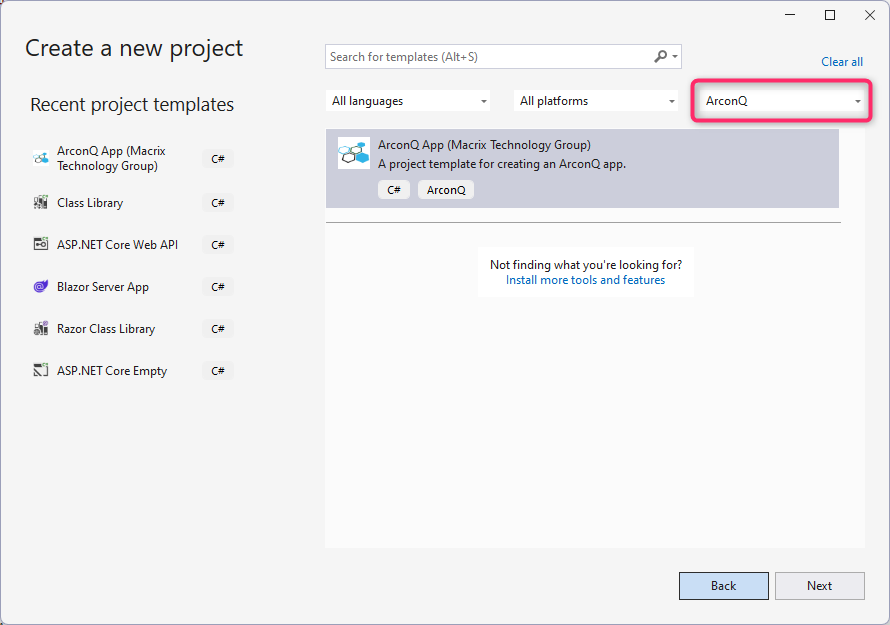Click the ArconQ App template icon in results
Viewport: 890px width, 625px height.
tap(354, 153)
